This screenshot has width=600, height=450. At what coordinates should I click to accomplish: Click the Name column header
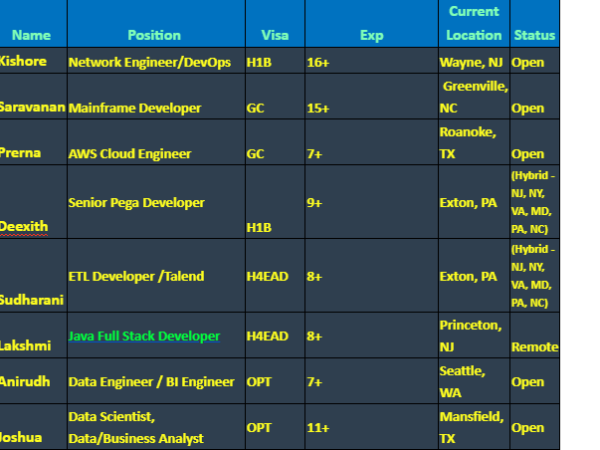point(33,24)
